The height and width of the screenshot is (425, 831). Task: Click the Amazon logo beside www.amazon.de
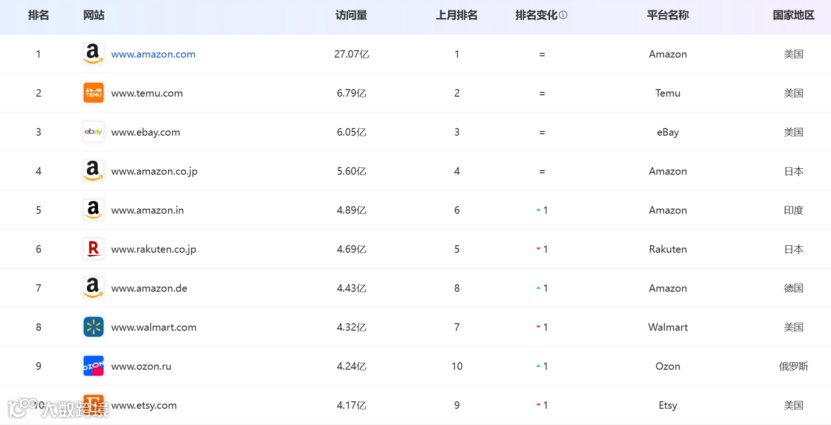click(93, 288)
